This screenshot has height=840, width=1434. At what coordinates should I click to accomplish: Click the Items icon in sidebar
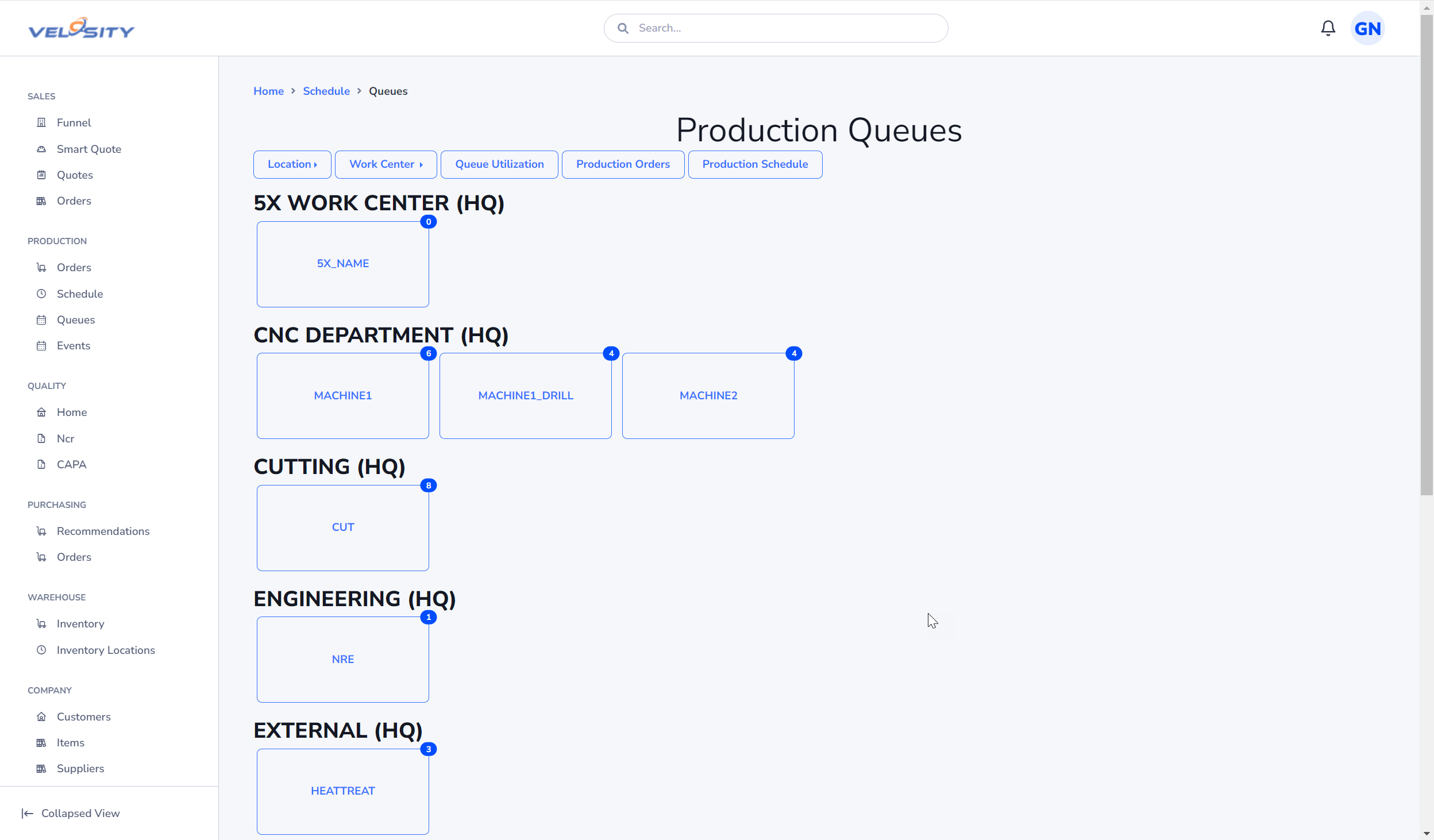pos(41,742)
